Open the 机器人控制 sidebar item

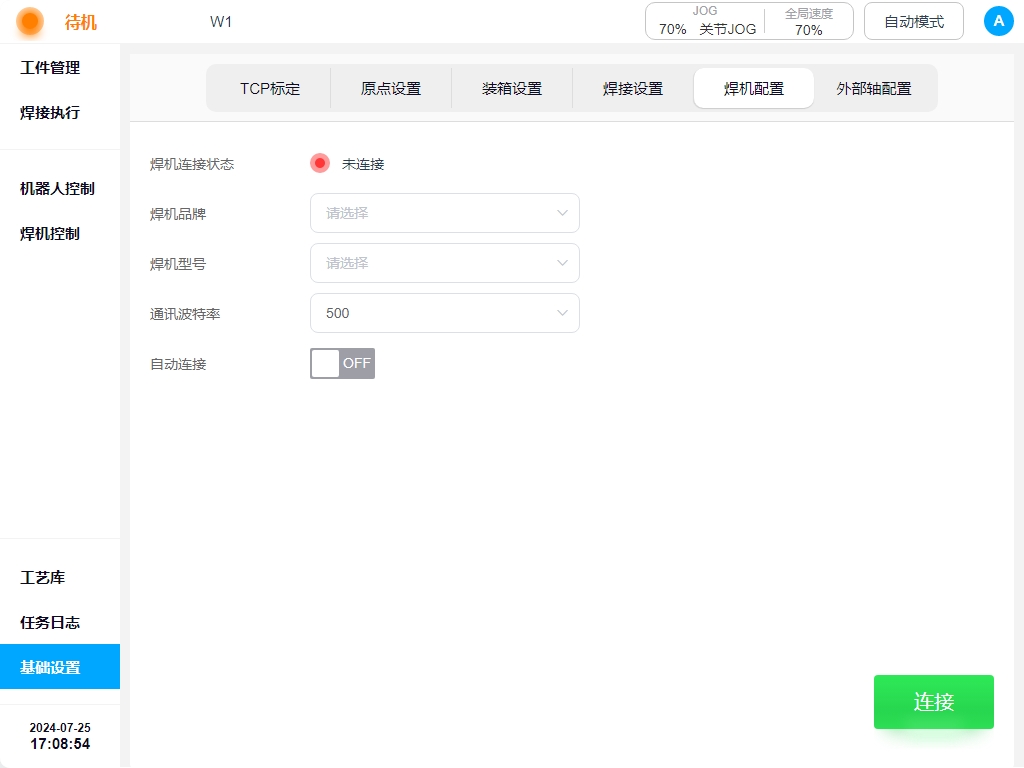[57, 189]
